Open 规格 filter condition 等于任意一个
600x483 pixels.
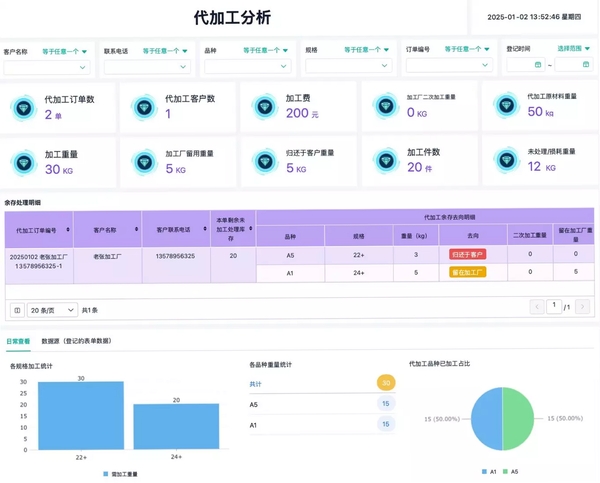366,50
